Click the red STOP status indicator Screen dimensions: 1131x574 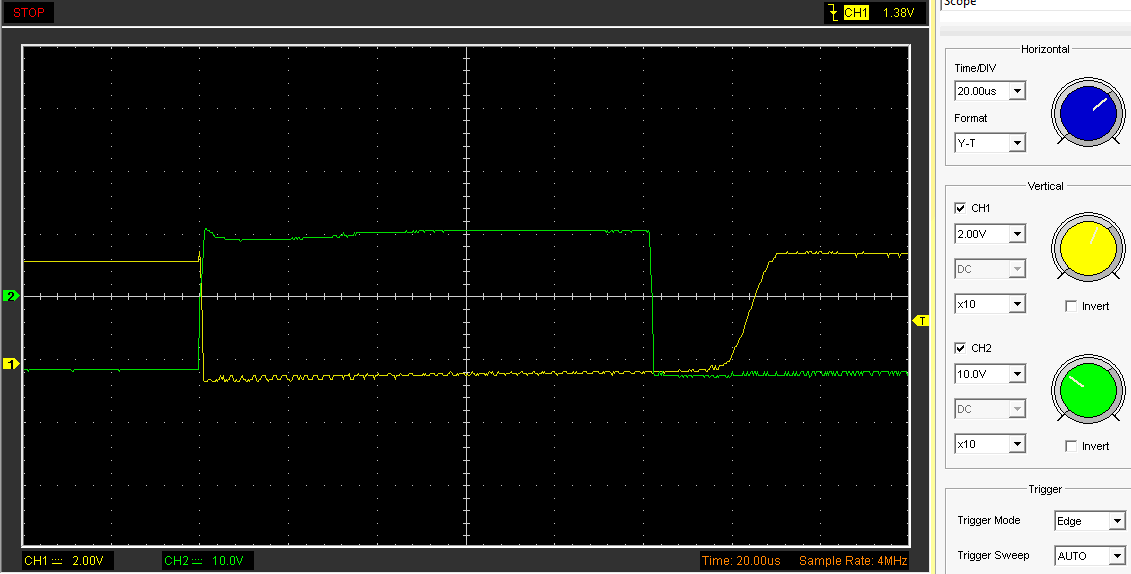click(x=29, y=12)
